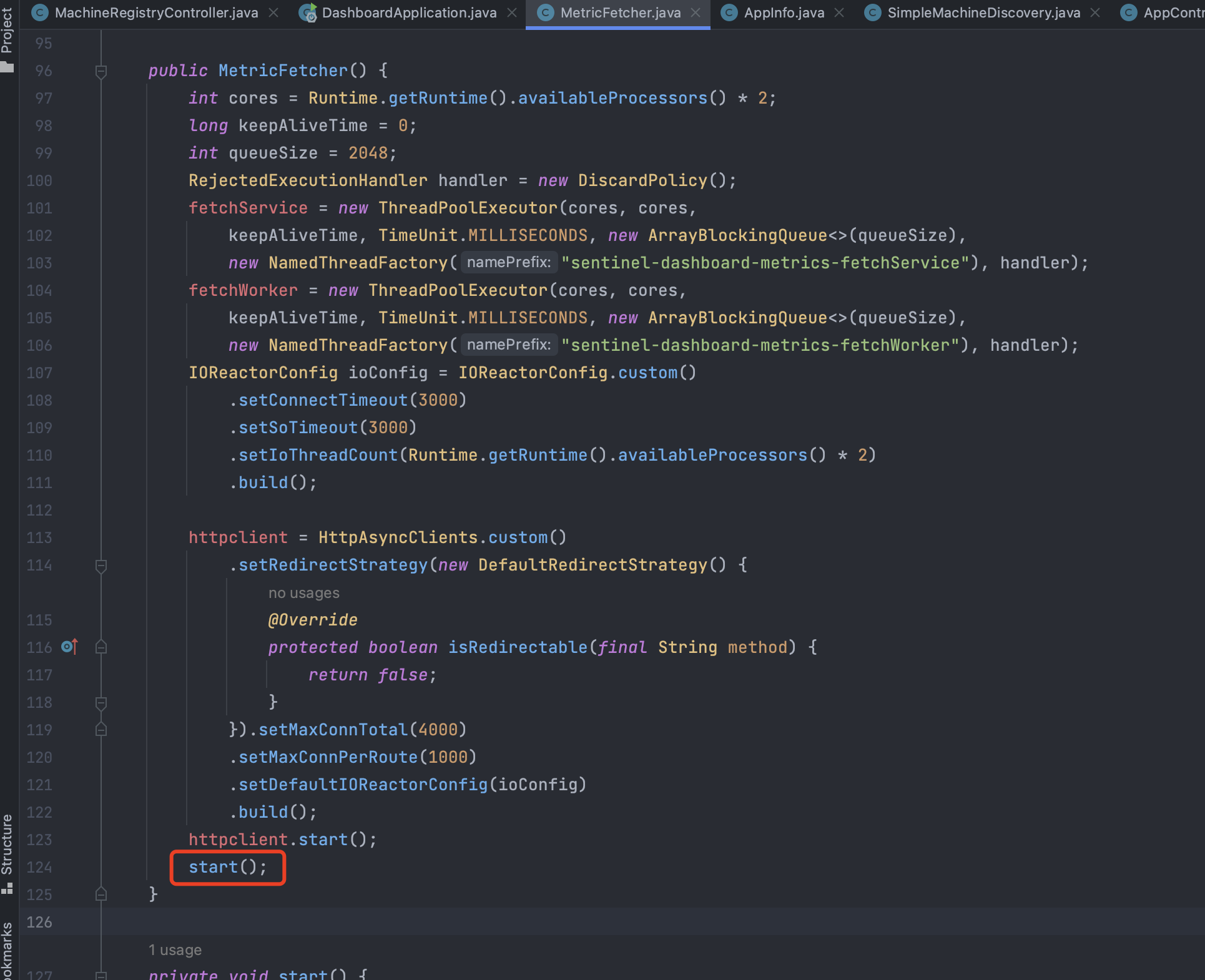
Task: Click the namePrefix hint on line 103
Action: point(508,262)
